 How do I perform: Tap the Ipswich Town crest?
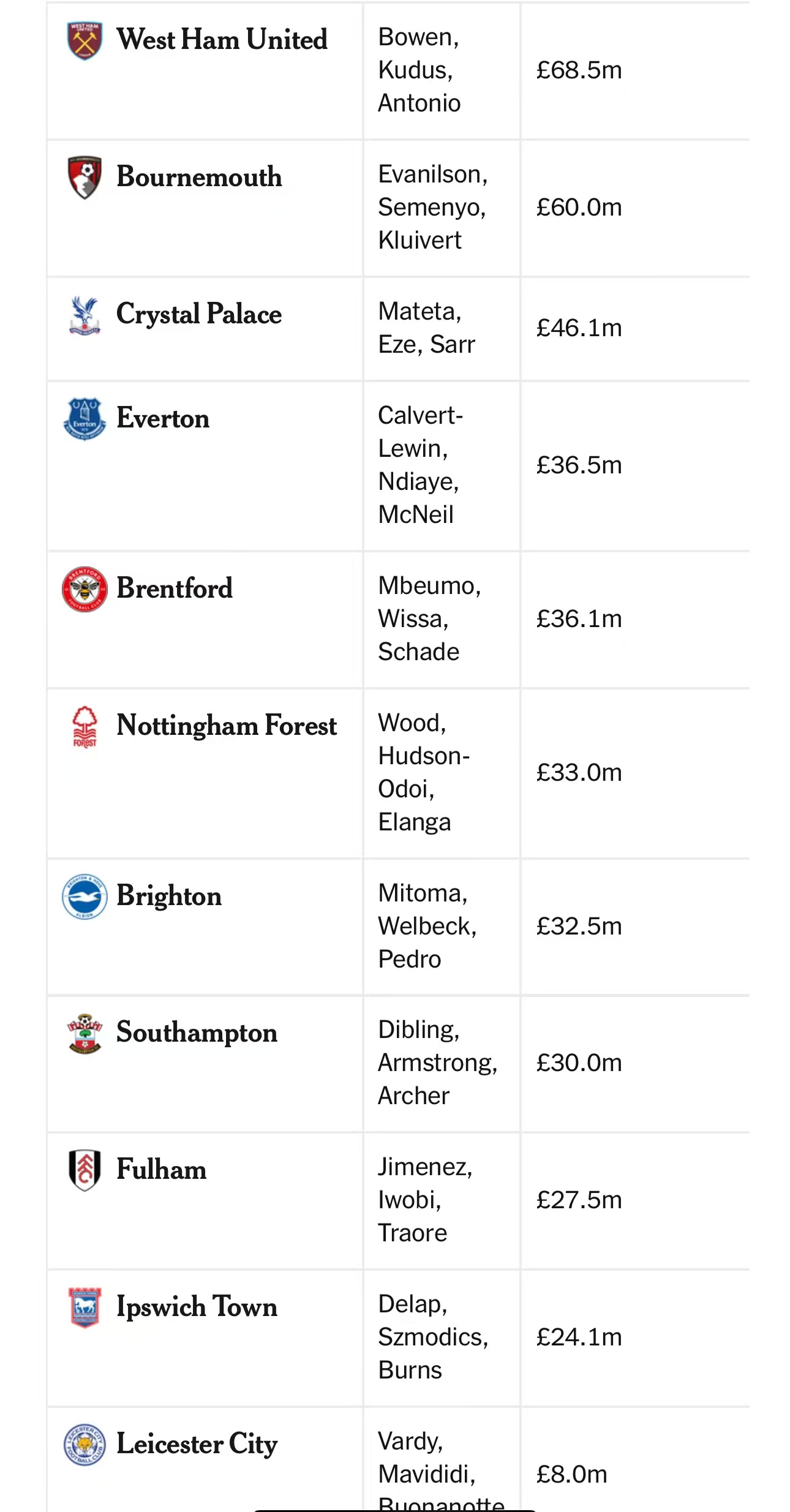(85, 1307)
